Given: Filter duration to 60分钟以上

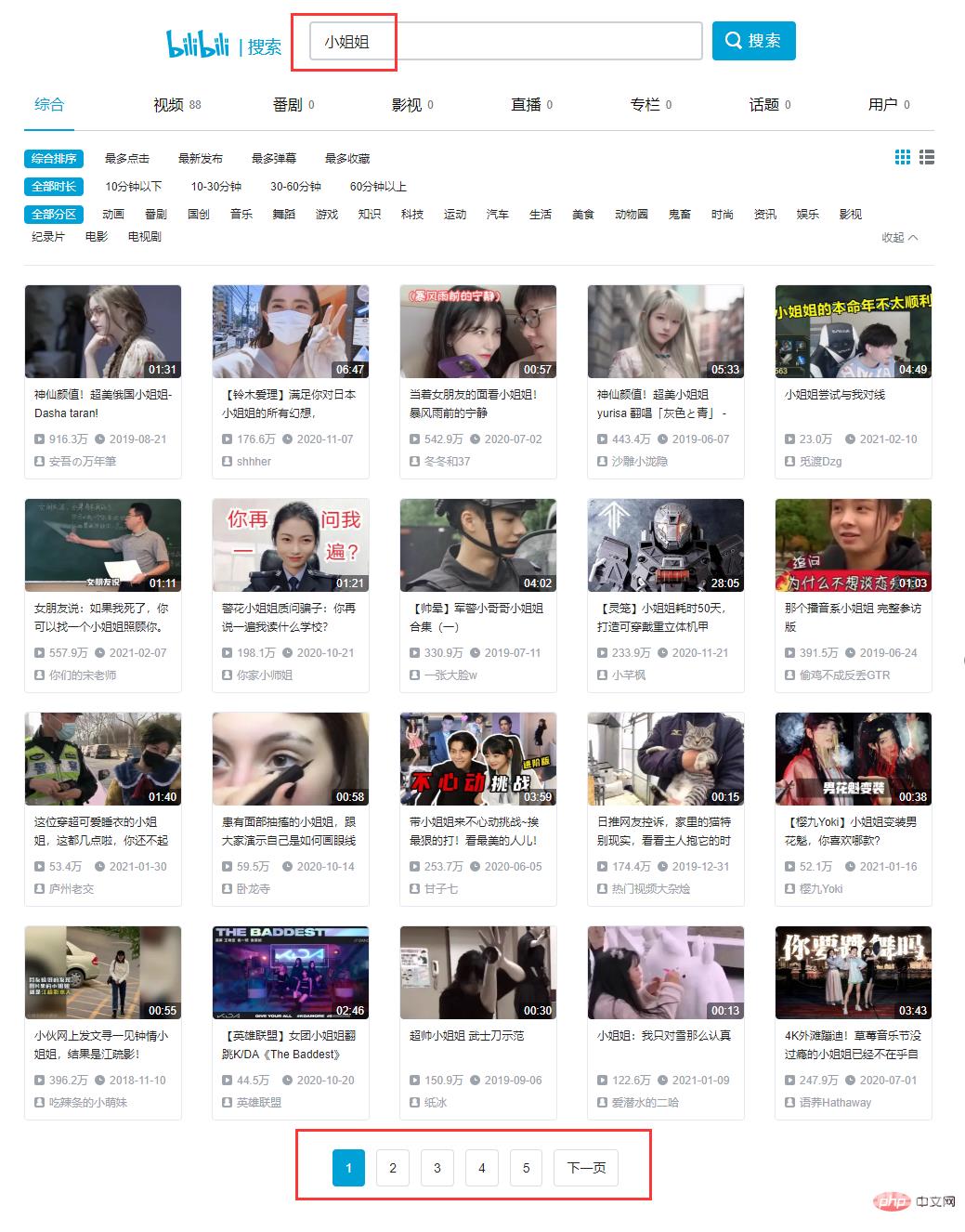Looking at the screenshot, I should click(x=378, y=187).
